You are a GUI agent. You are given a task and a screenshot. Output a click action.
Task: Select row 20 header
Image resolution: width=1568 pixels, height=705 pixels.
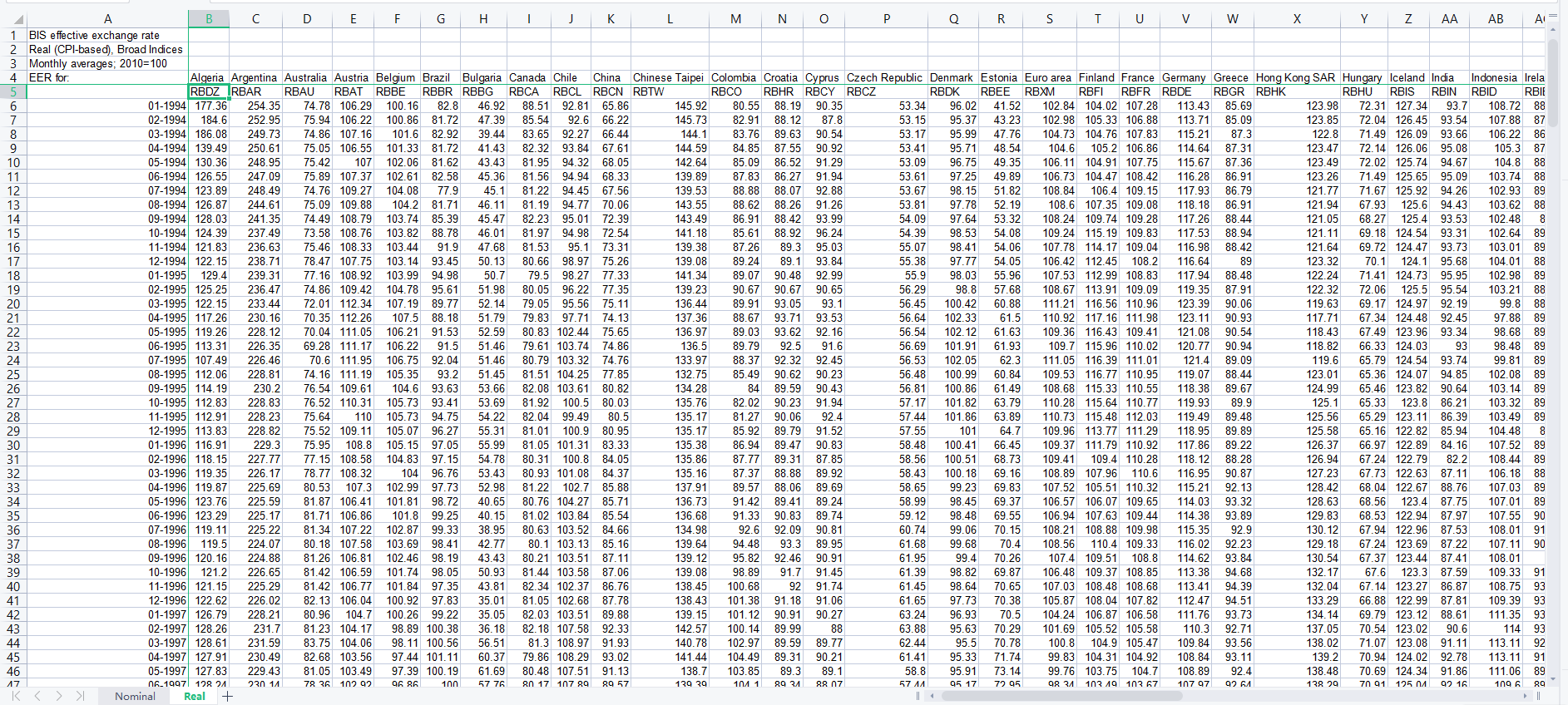pyautogui.click(x=13, y=303)
